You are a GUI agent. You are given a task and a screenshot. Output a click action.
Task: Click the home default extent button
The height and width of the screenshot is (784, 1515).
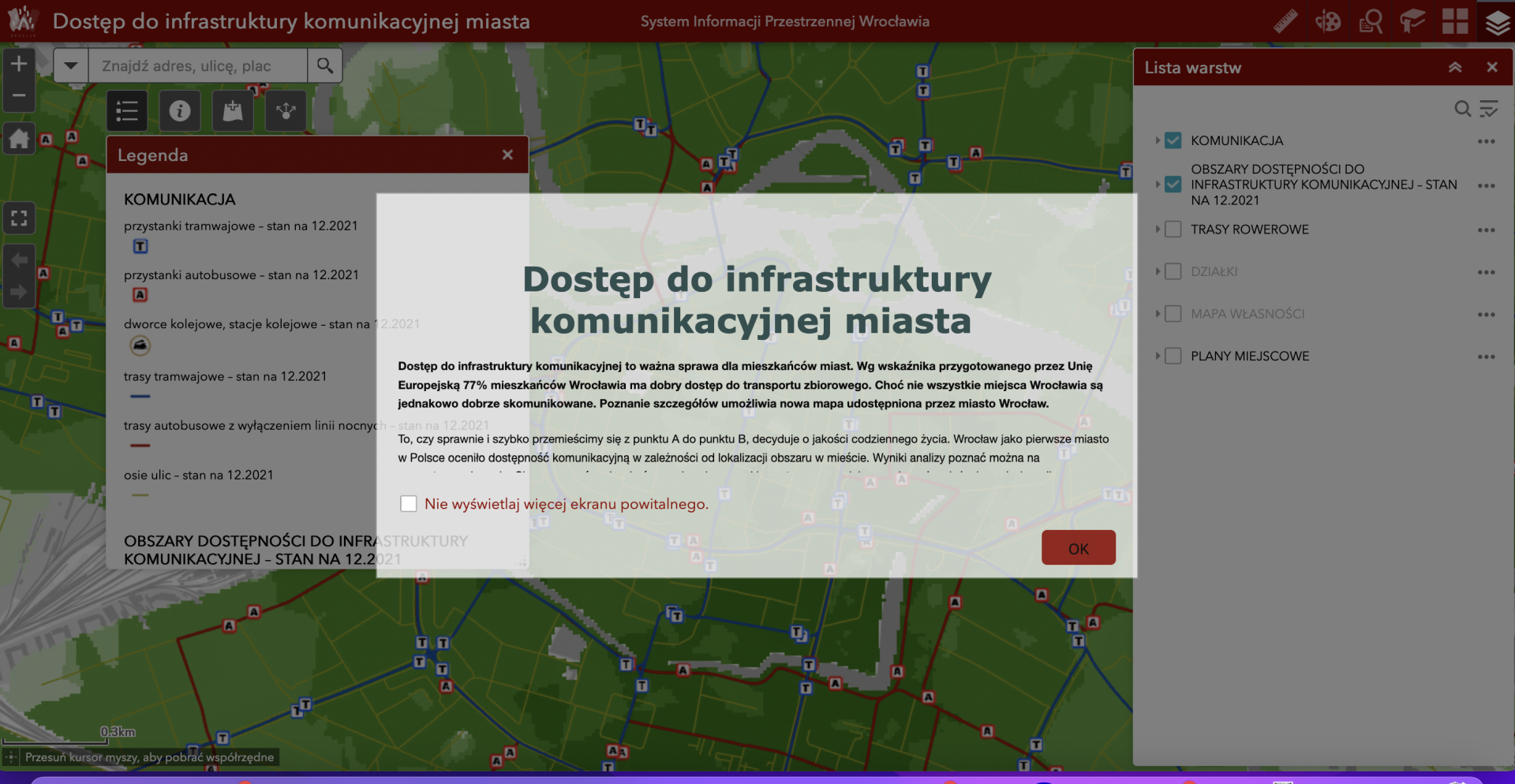(x=19, y=140)
